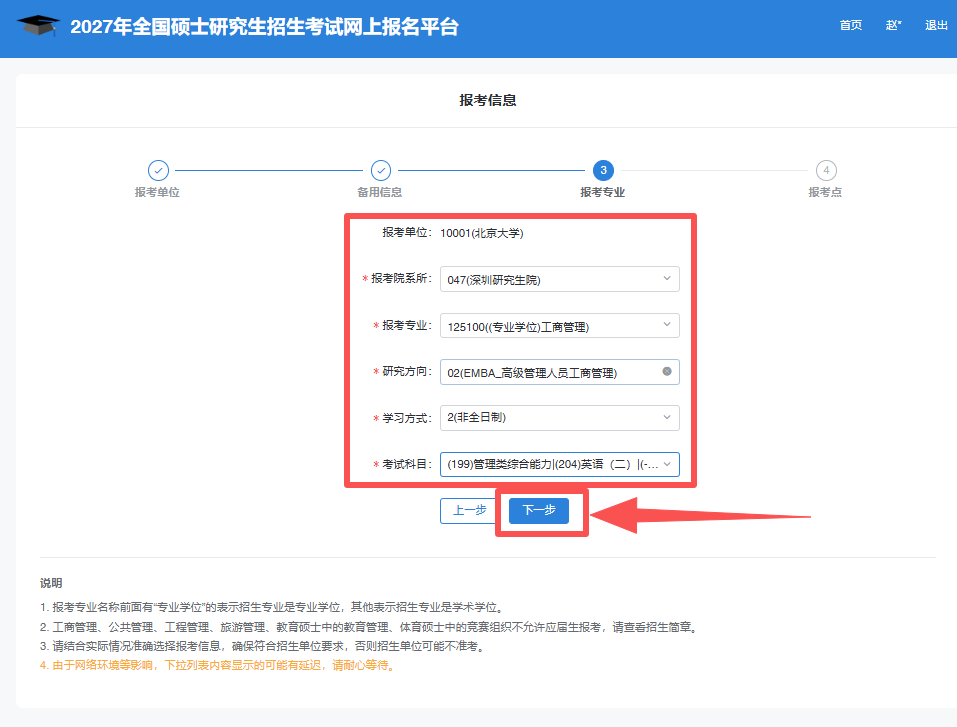
Task: Click the 报考专业 step label
Action: tap(602, 192)
